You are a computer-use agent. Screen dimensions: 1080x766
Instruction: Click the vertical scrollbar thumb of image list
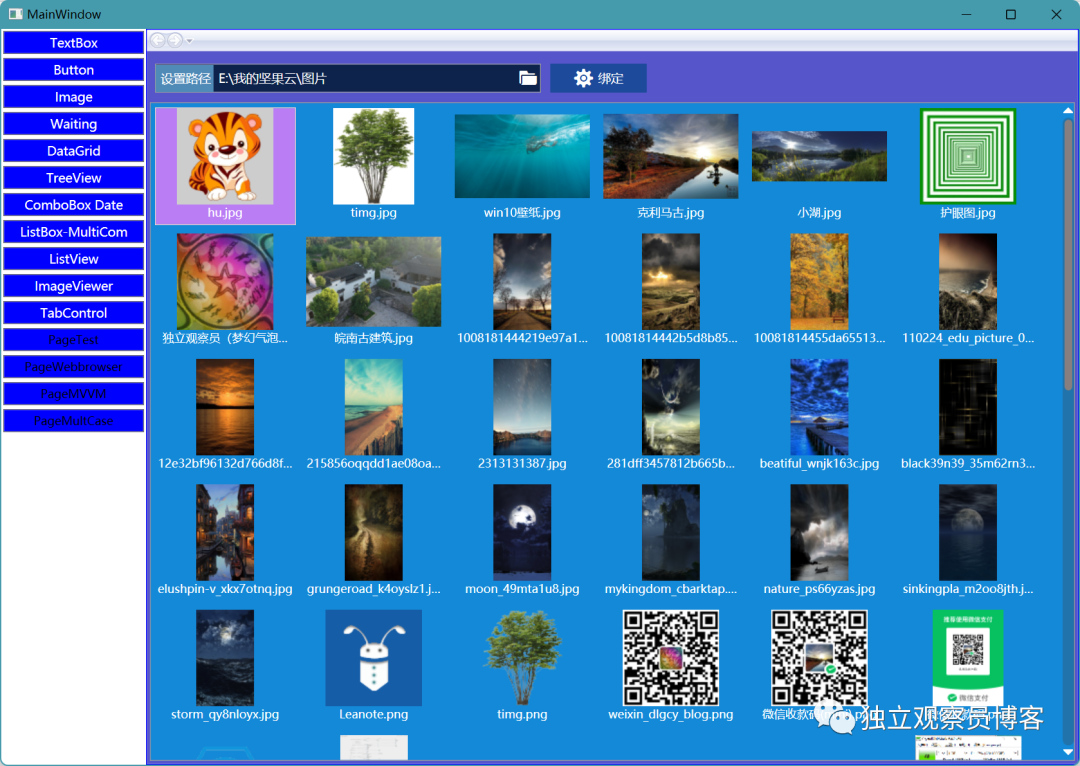(1068, 255)
